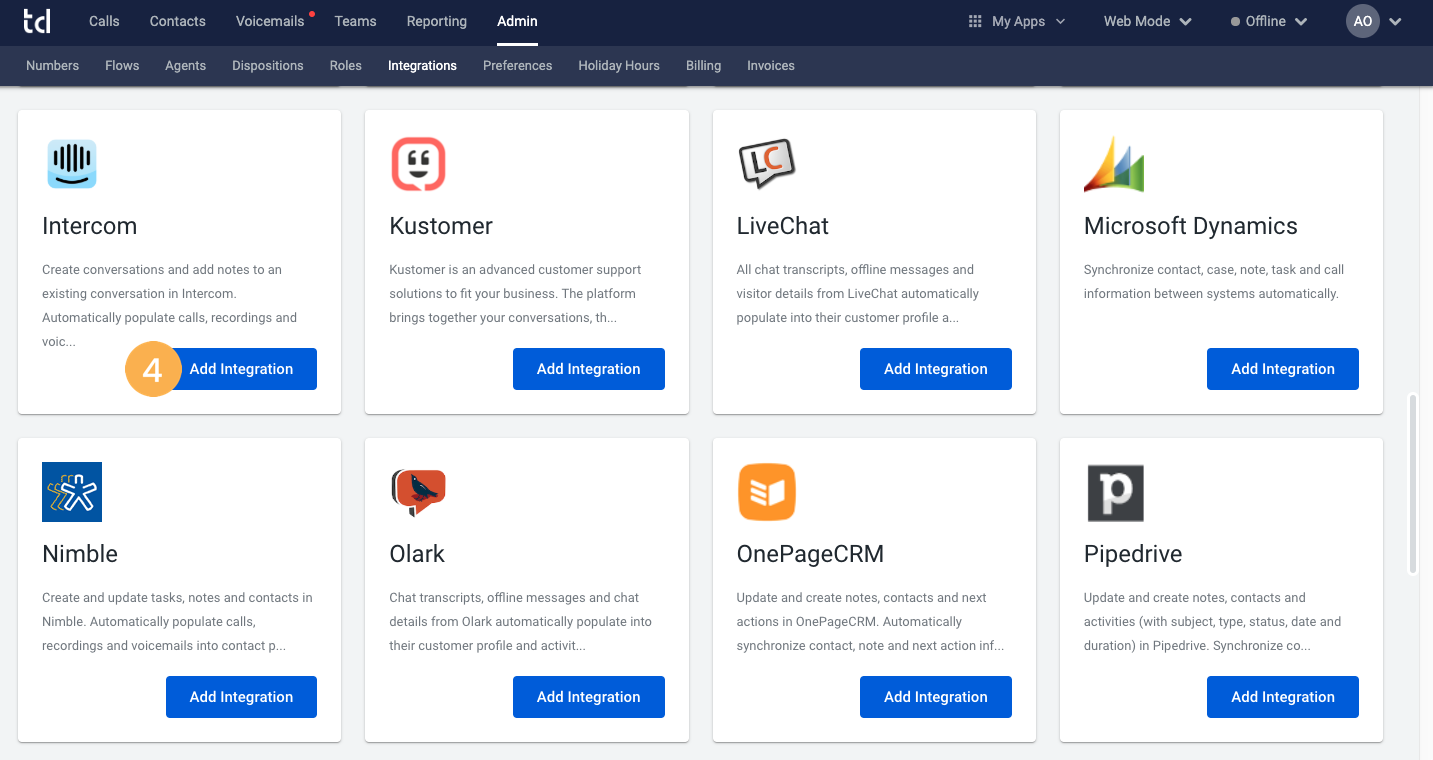Image resolution: width=1433 pixels, height=760 pixels.
Task: Open Voicemails
Action: click(x=270, y=21)
